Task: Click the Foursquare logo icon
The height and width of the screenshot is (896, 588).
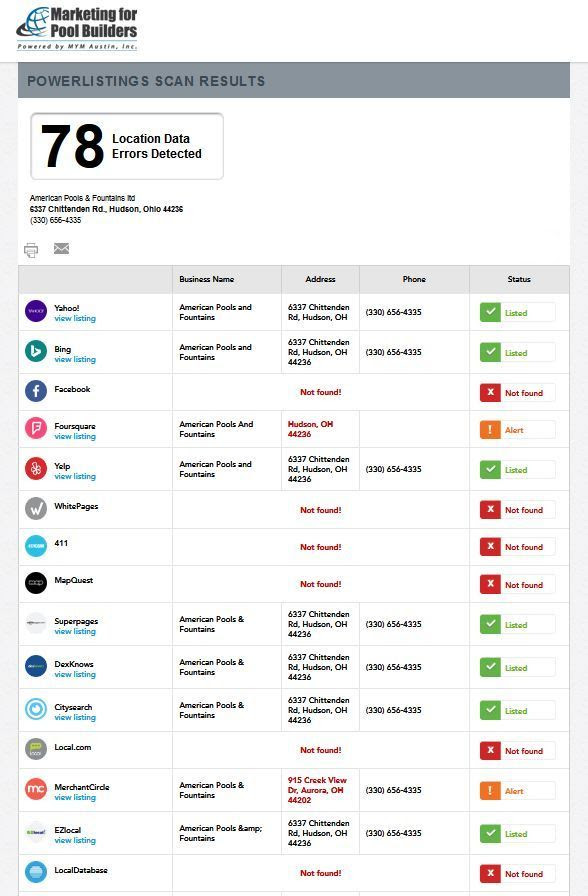Action: 36,428
